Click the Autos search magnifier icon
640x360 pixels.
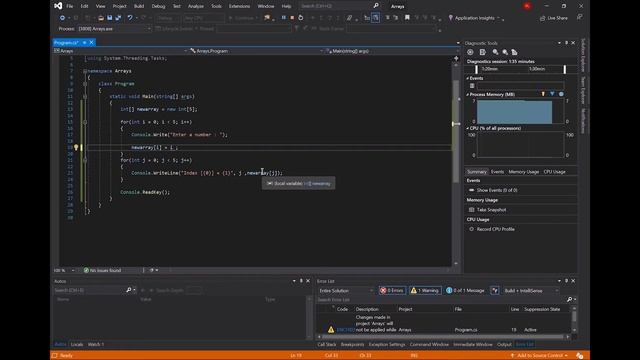point(129,290)
